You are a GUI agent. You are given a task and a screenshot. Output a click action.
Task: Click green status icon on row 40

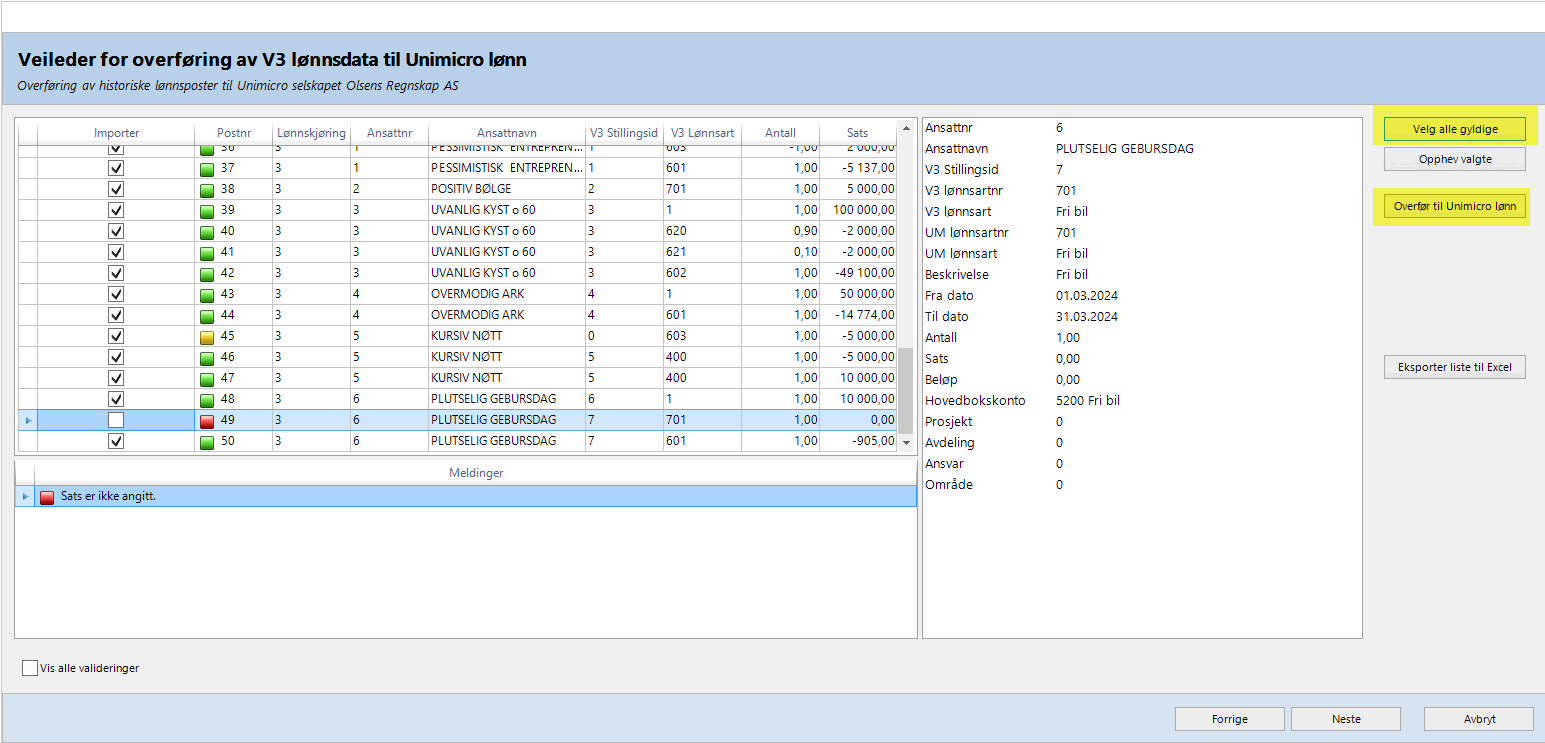click(x=207, y=231)
